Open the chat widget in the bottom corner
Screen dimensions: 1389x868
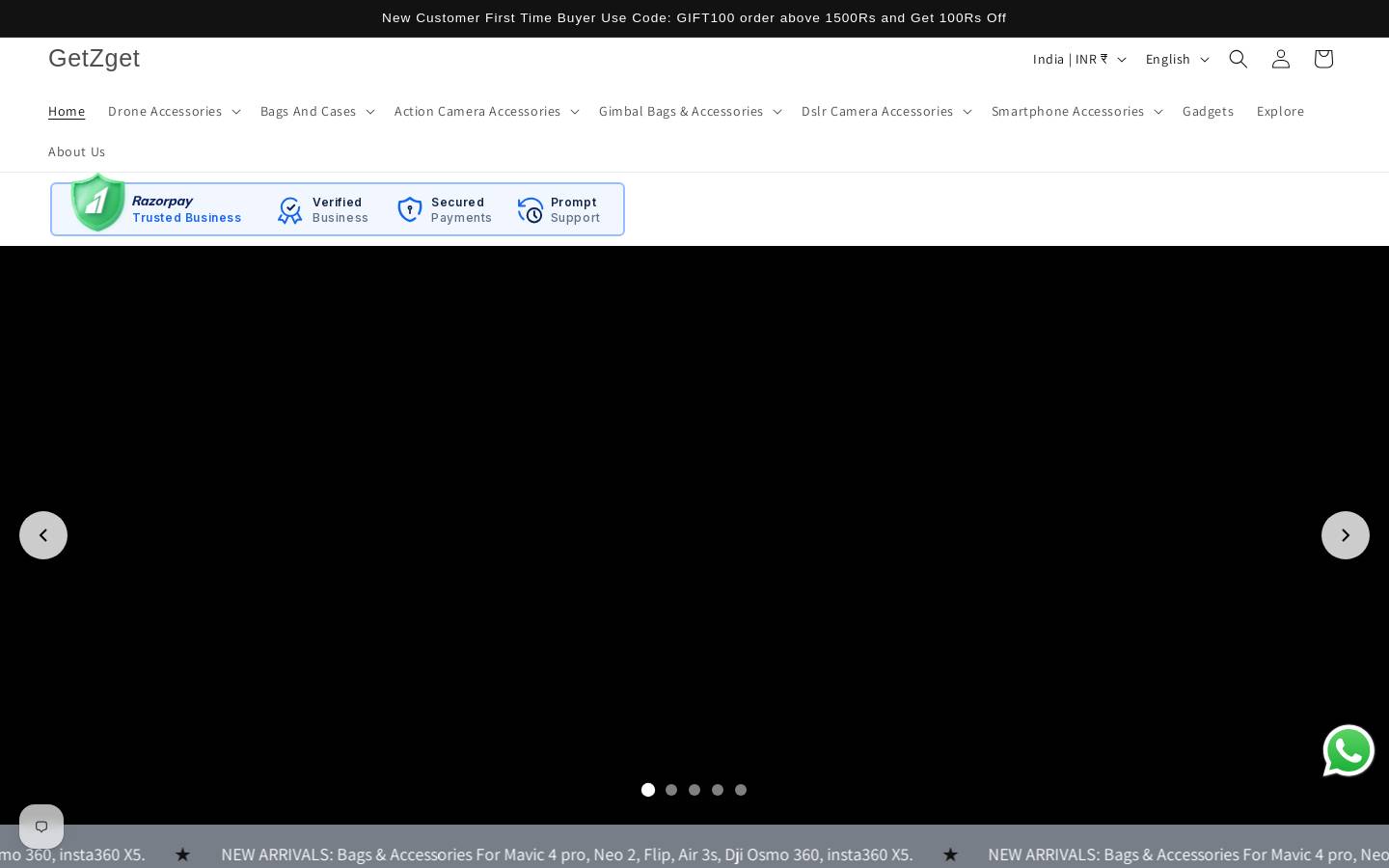[x=41, y=827]
